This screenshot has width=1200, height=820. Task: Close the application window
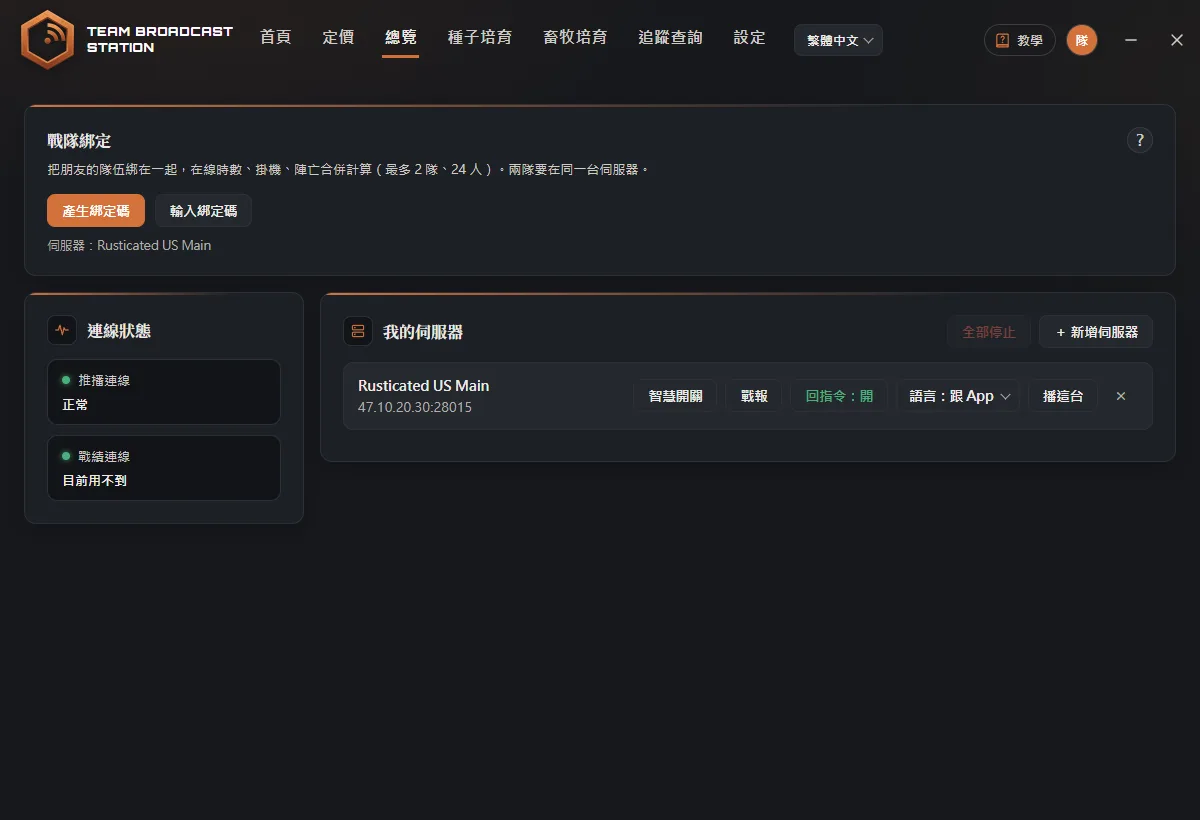tap(1177, 40)
